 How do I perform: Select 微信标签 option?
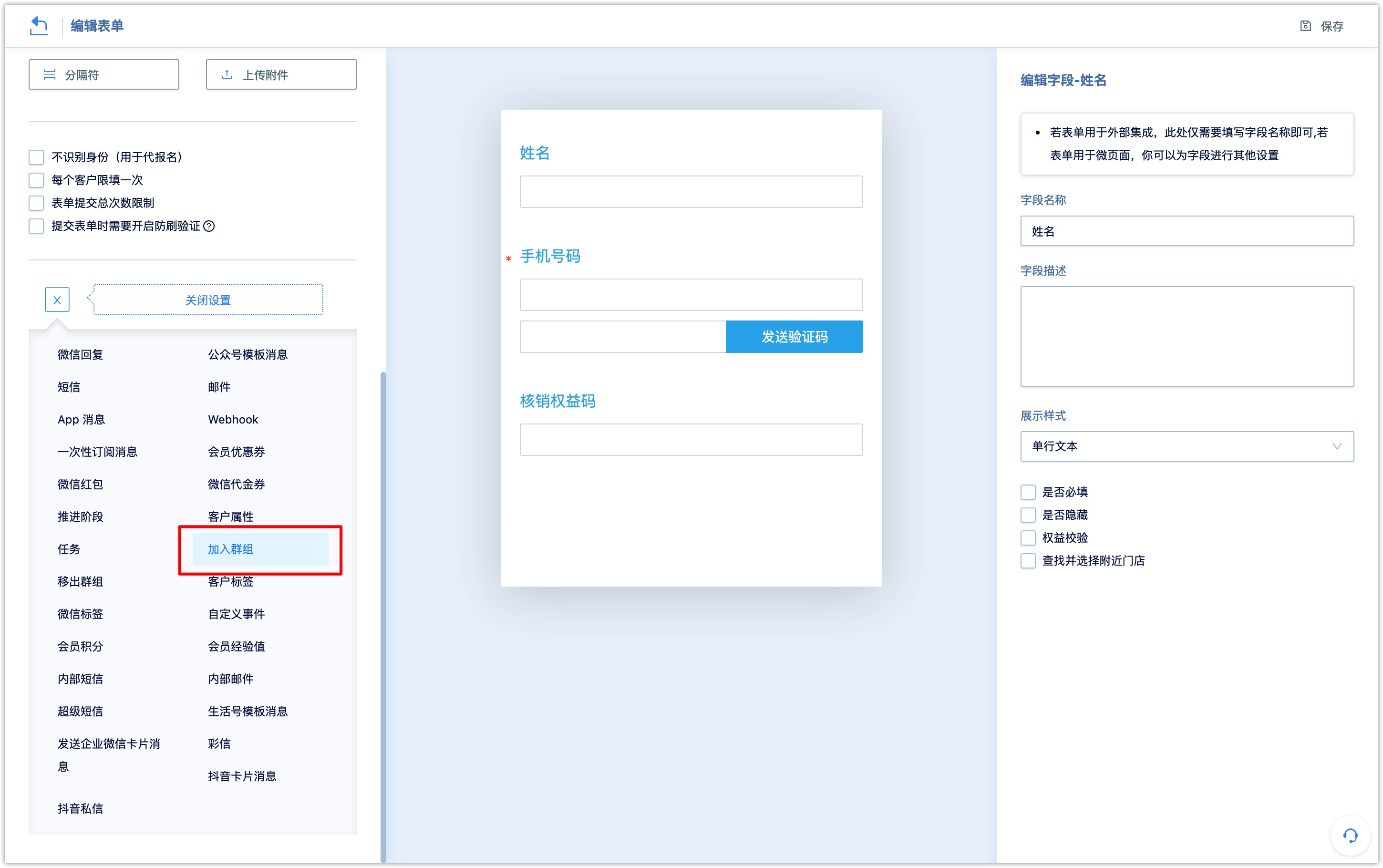coord(80,614)
